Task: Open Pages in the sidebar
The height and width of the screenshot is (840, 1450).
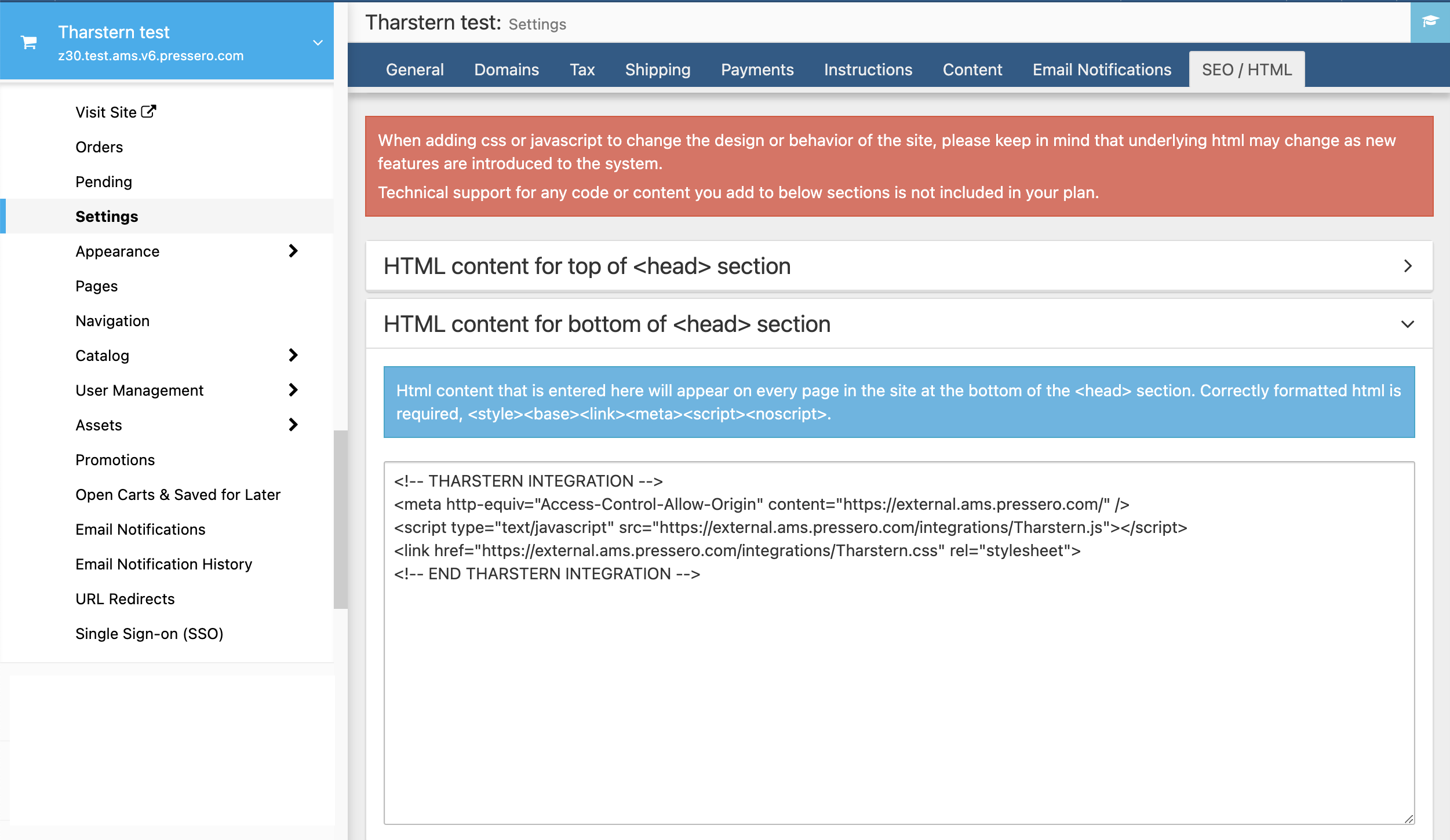Action: click(x=97, y=286)
